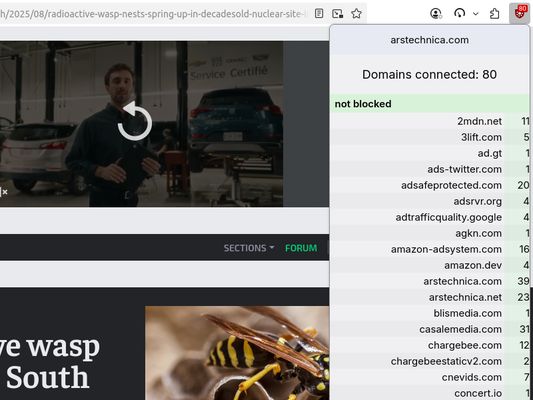Image resolution: width=533 pixels, height=400 pixels.
Task: Click the circular arrow toolbar icon
Action: 459,14
